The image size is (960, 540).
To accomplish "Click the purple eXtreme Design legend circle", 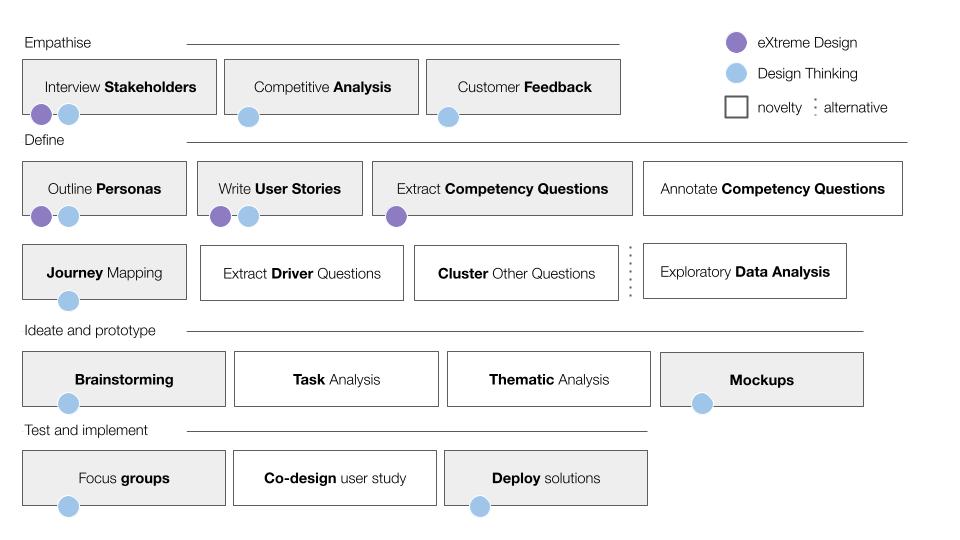I will click(x=736, y=42).
